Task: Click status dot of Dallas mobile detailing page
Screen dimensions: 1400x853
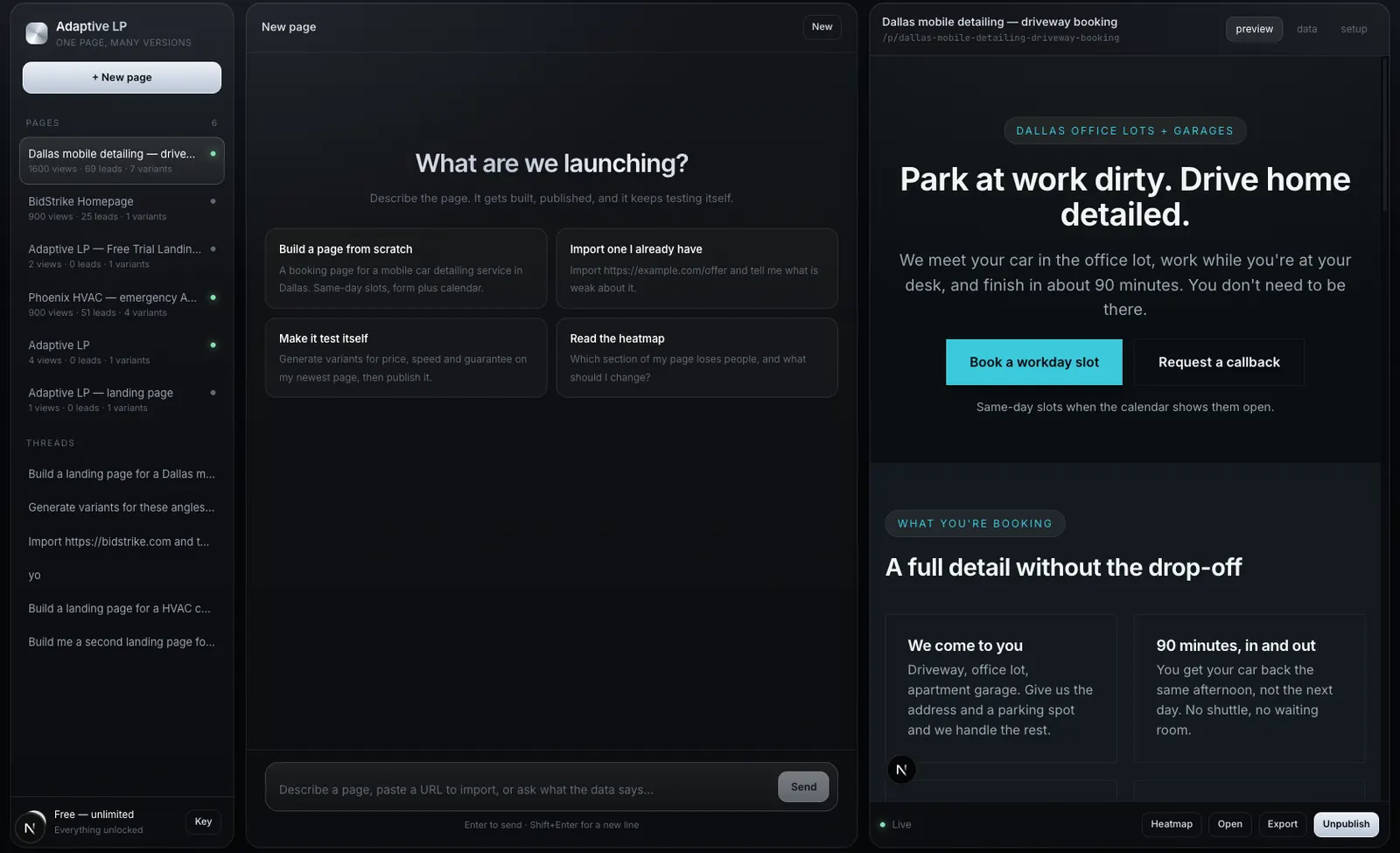Action: pyautogui.click(x=213, y=154)
